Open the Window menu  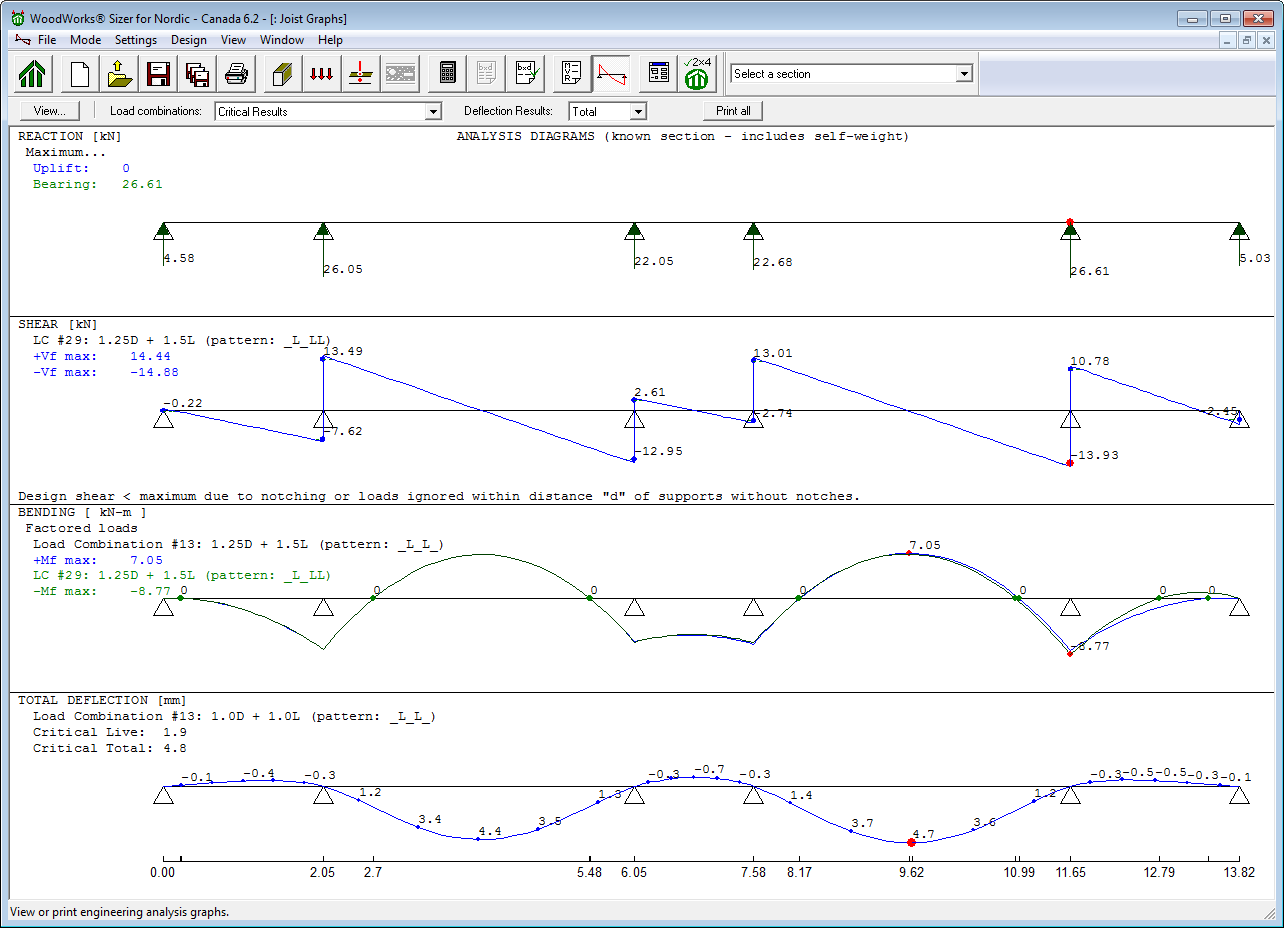coord(282,40)
